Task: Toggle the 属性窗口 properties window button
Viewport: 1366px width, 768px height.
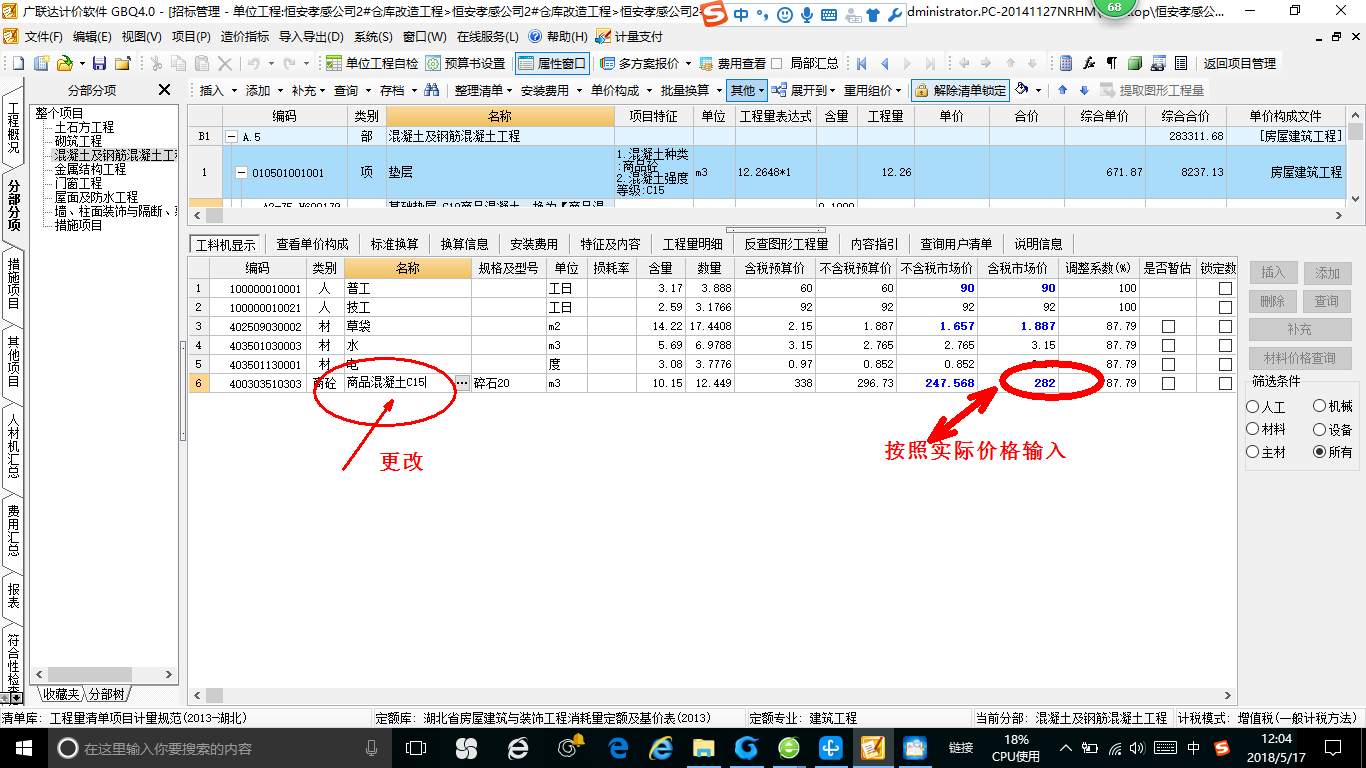Action: [552, 63]
